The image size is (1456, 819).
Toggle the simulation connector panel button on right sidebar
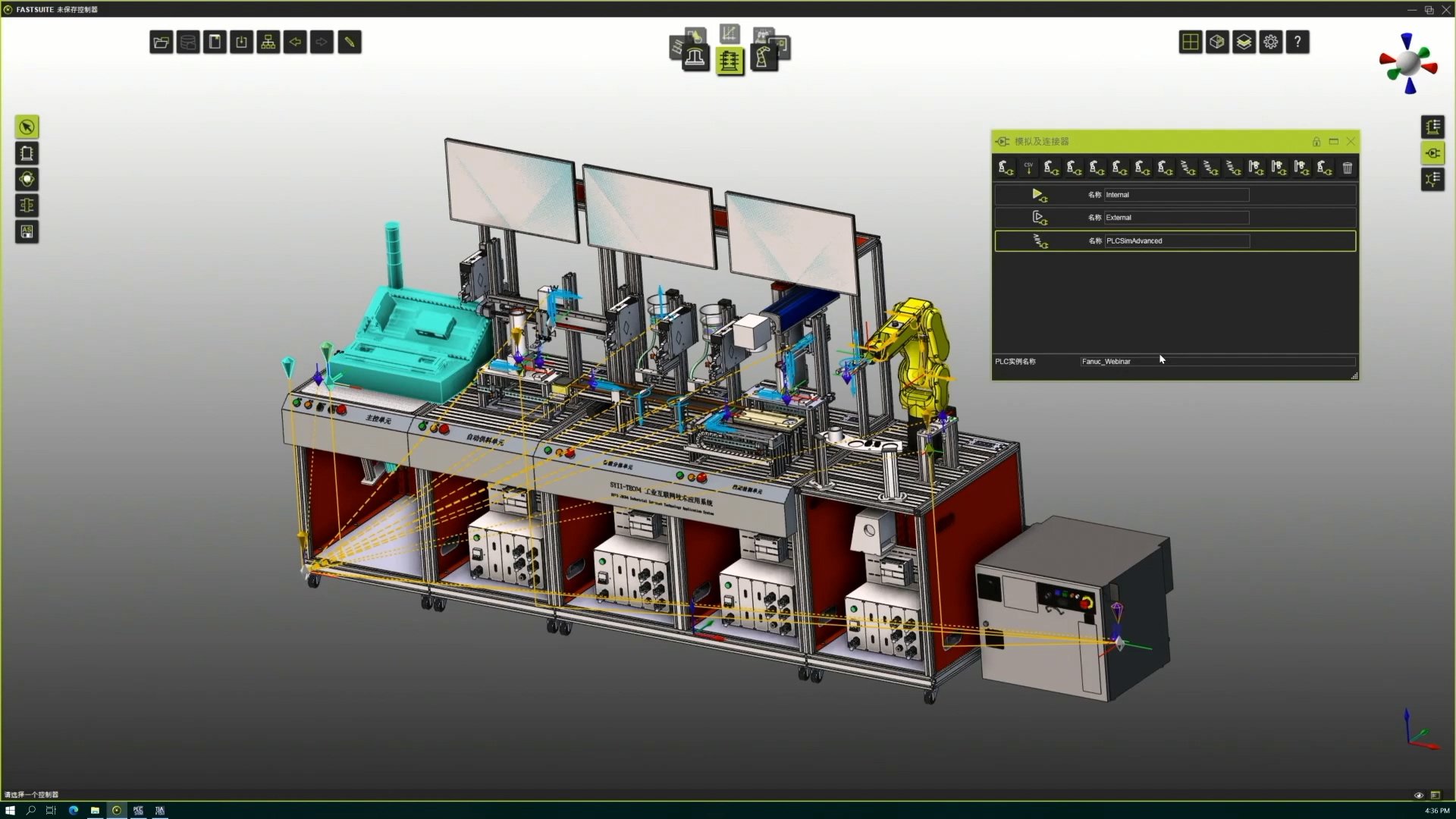point(1432,153)
